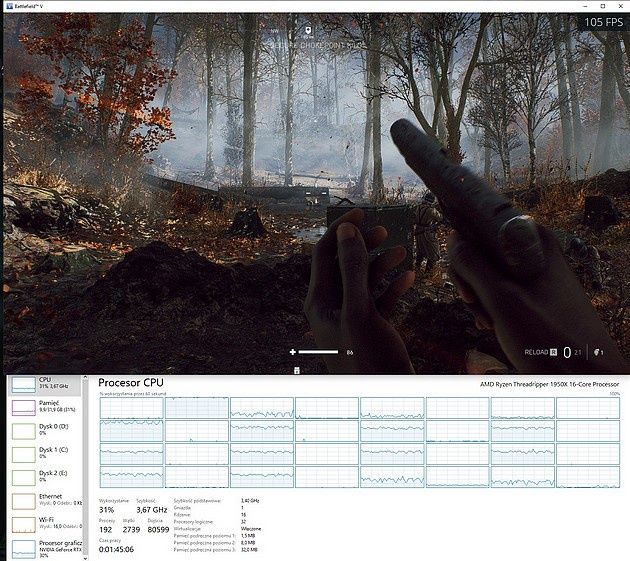This screenshot has width=630, height=561.
Task: Click the large 0 ammo counter
Action: (x=567, y=352)
